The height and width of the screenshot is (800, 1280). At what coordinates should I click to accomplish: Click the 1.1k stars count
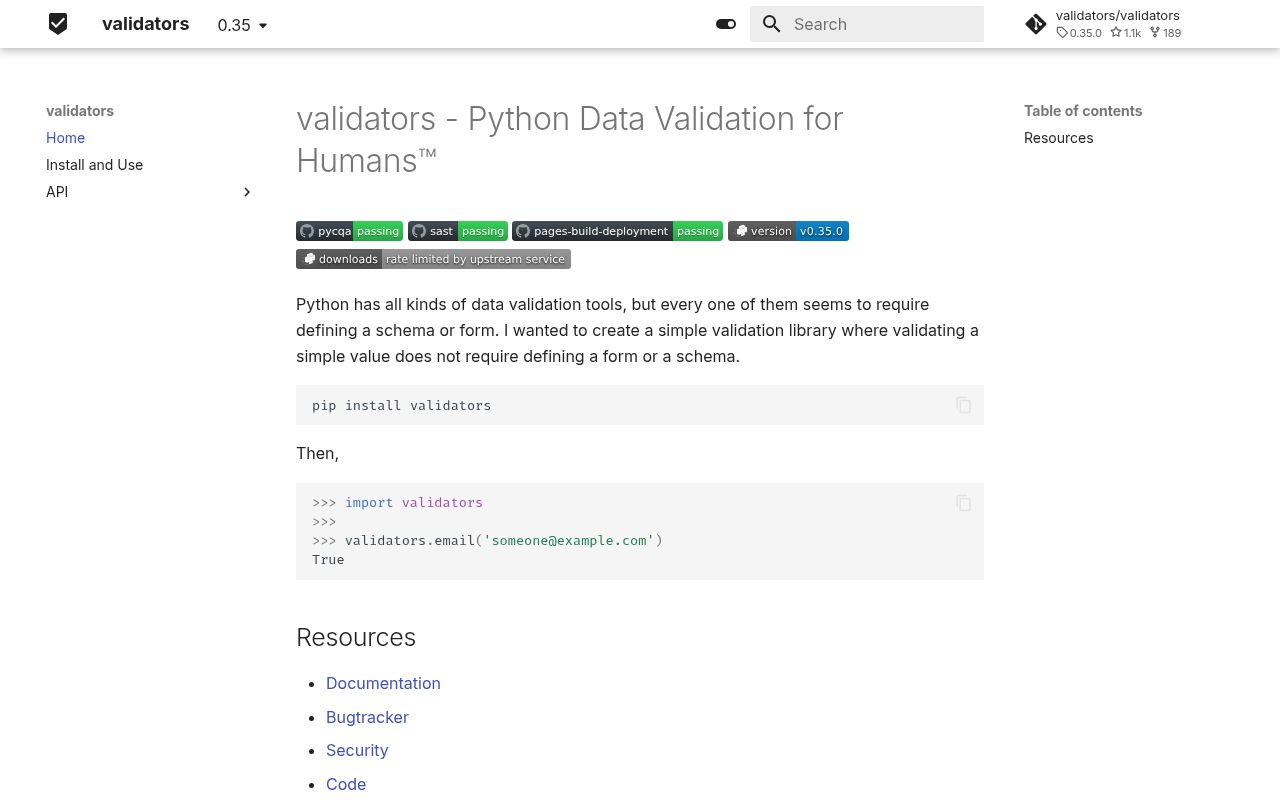point(1126,33)
